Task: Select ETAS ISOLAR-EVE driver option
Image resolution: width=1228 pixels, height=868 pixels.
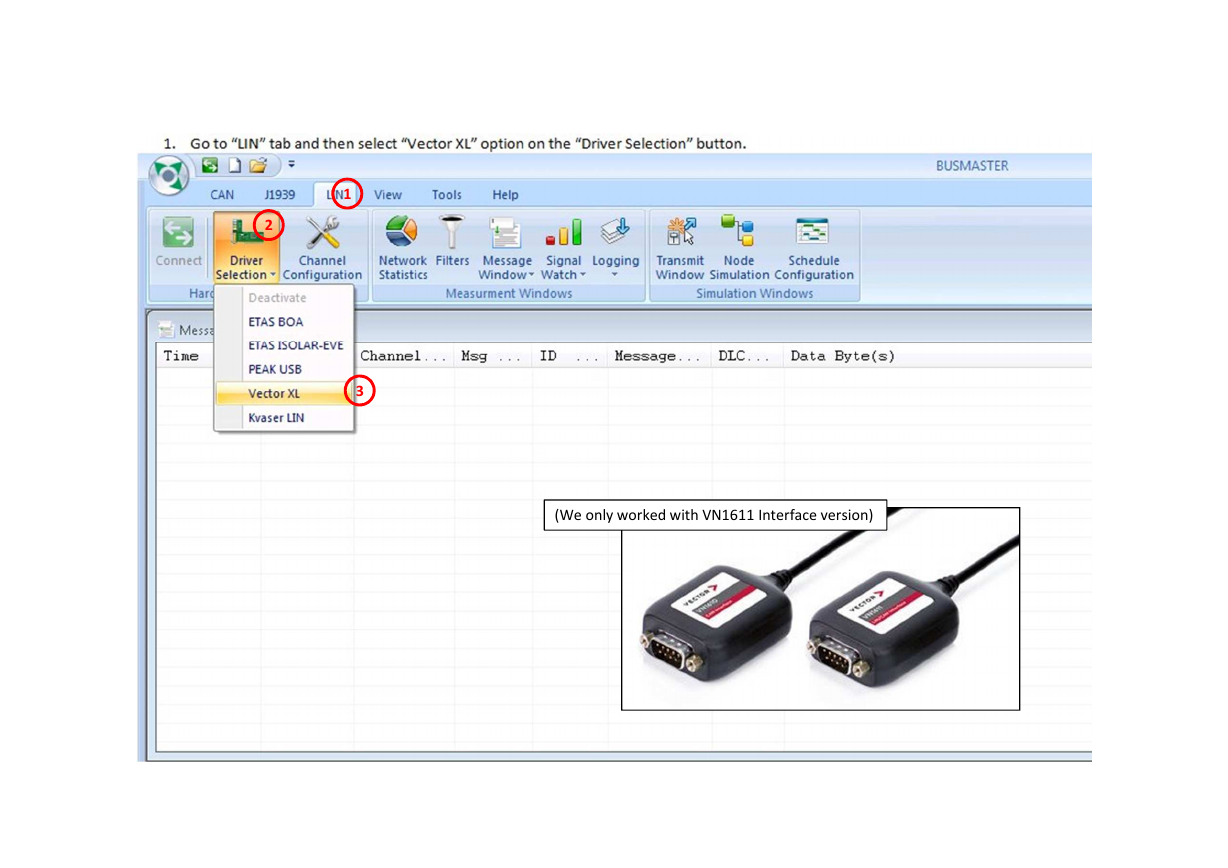Action: pos(284,346)
